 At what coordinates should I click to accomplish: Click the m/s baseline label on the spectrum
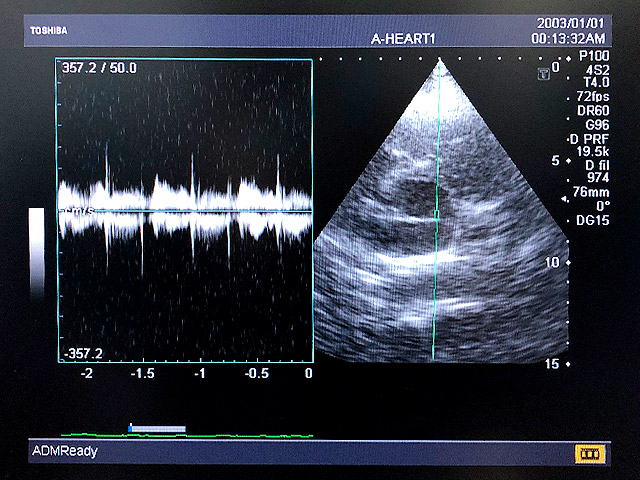(78, 211)
